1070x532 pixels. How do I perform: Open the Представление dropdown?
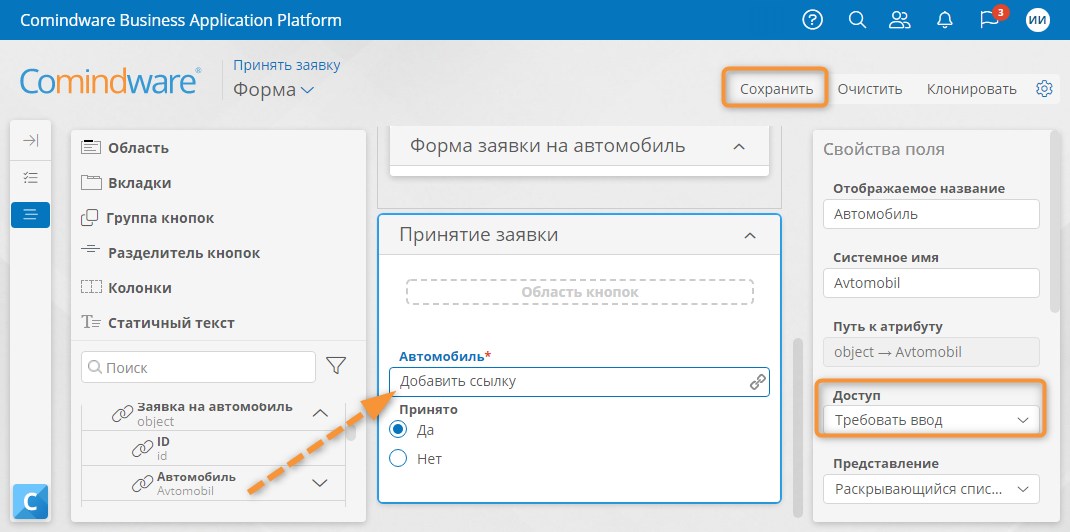tap(931, 489)
